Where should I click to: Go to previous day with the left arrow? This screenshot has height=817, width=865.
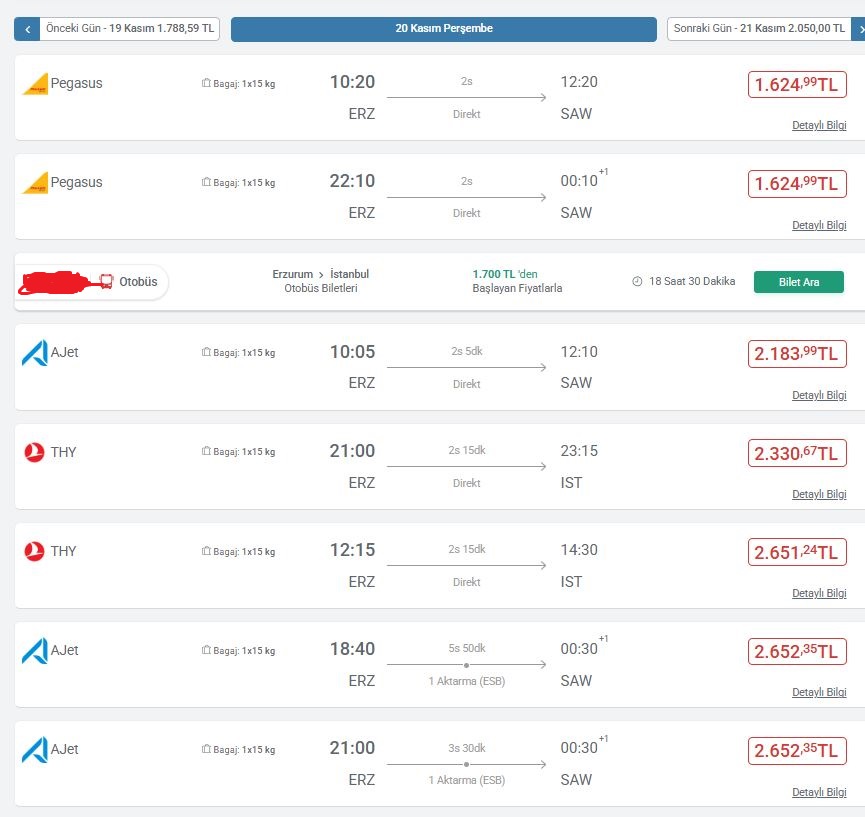(27, 29)
